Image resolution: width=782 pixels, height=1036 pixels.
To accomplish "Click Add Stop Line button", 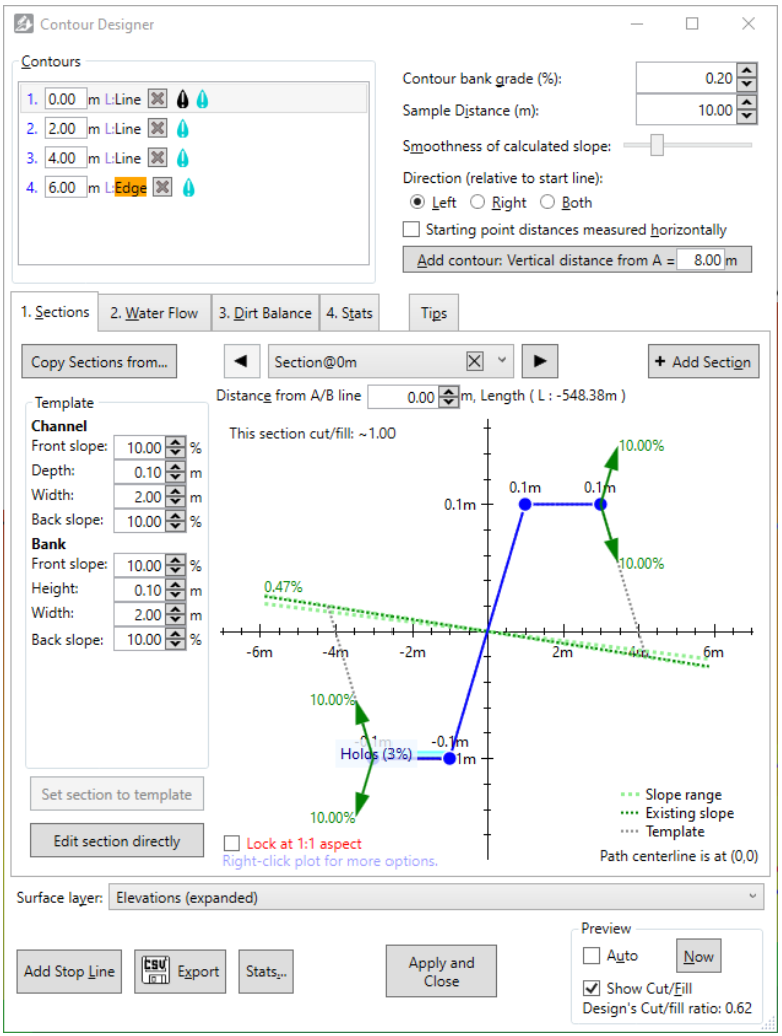I will (x=69, y=971).
